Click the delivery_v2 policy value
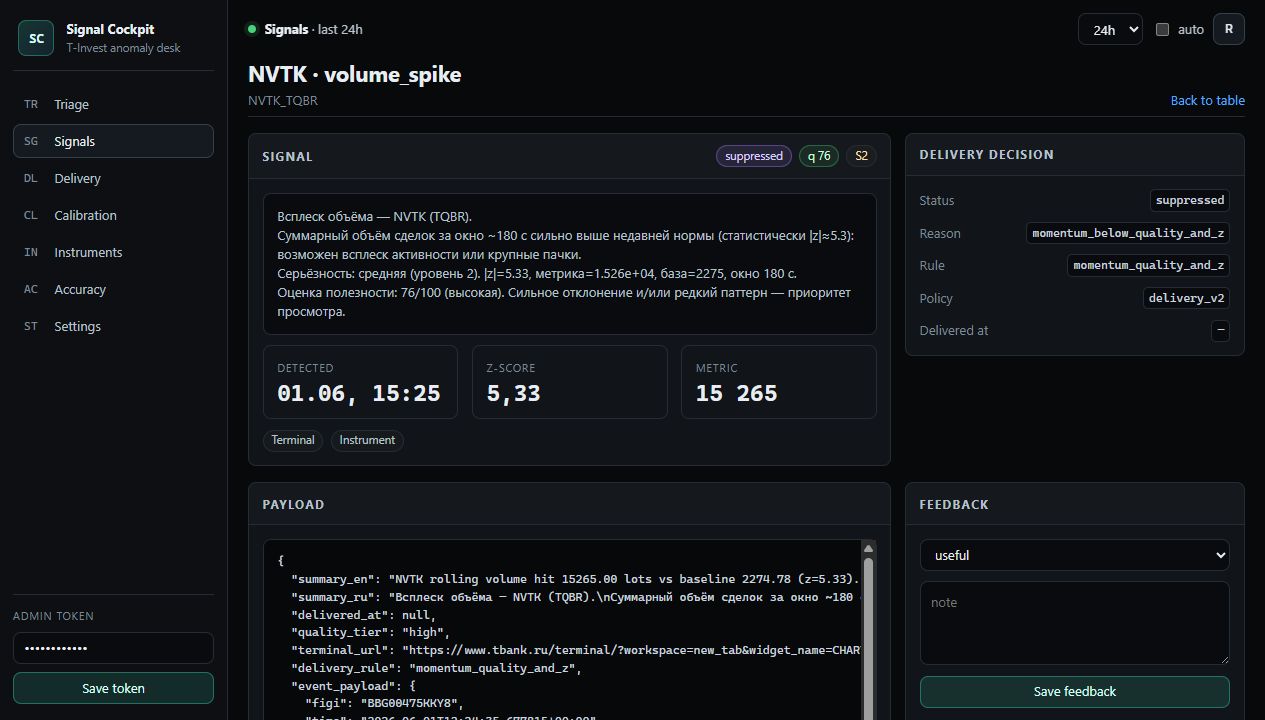1265x720 pixels. pyautogui.click(x=1186, y=298)
